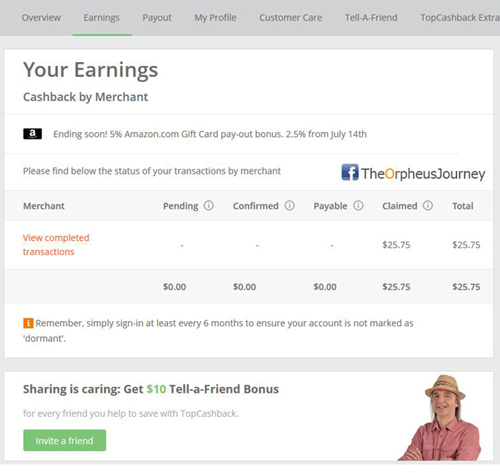
Task: Click the Confirmed column info icon
Action: (x=289, y=206)
